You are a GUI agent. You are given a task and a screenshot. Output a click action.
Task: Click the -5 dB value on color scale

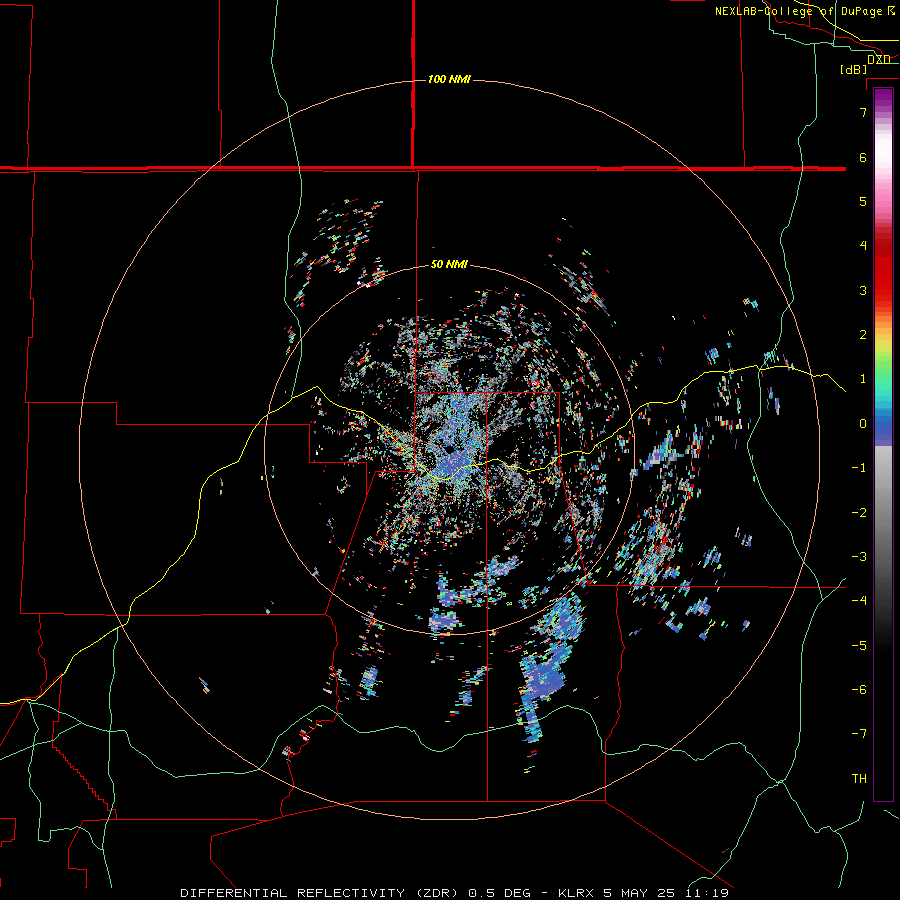click(x=859, y=646)
